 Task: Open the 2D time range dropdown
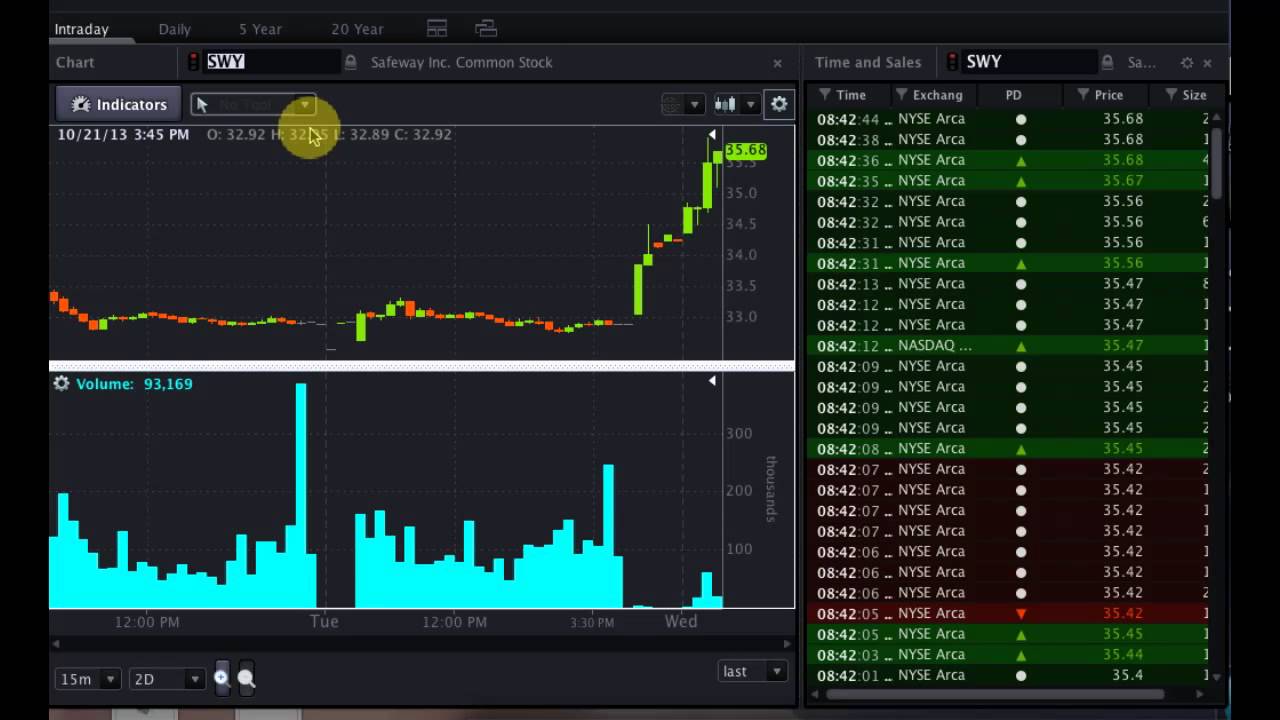pyautogui.click(x=168, y=679)
